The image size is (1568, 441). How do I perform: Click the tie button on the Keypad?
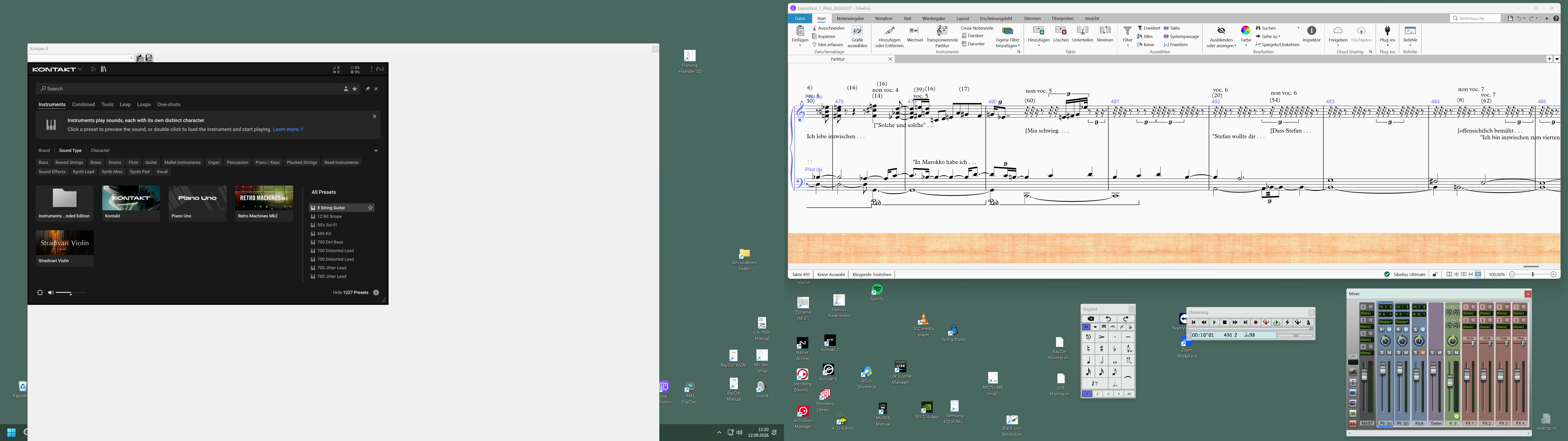[1128, 378]
